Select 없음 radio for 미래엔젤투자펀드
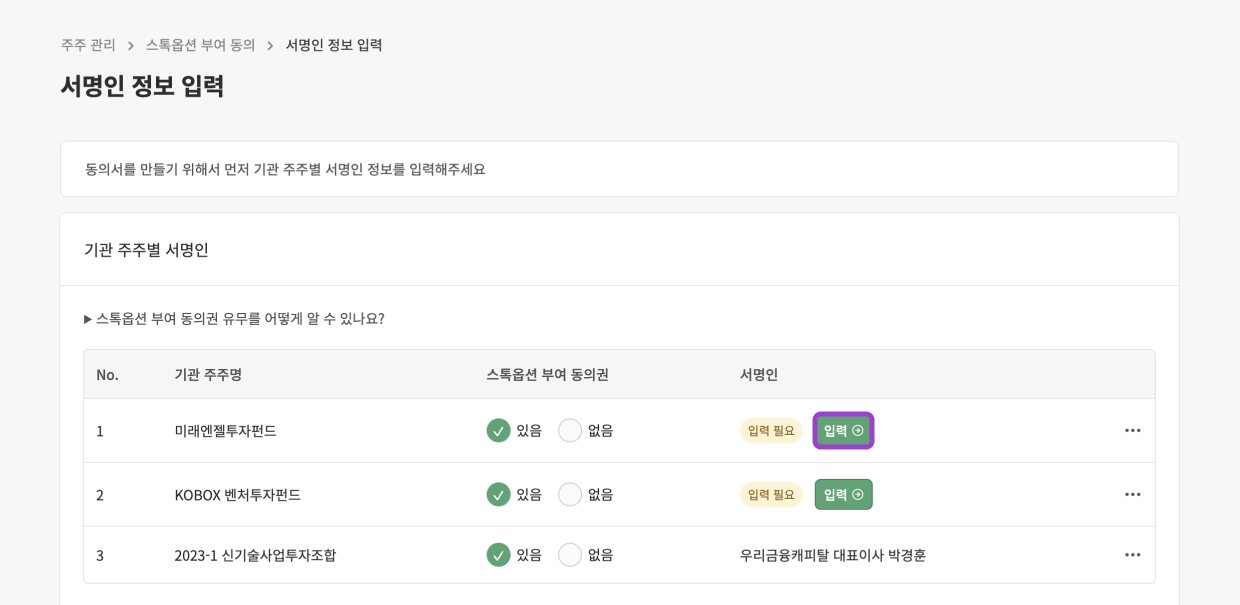 570,430
